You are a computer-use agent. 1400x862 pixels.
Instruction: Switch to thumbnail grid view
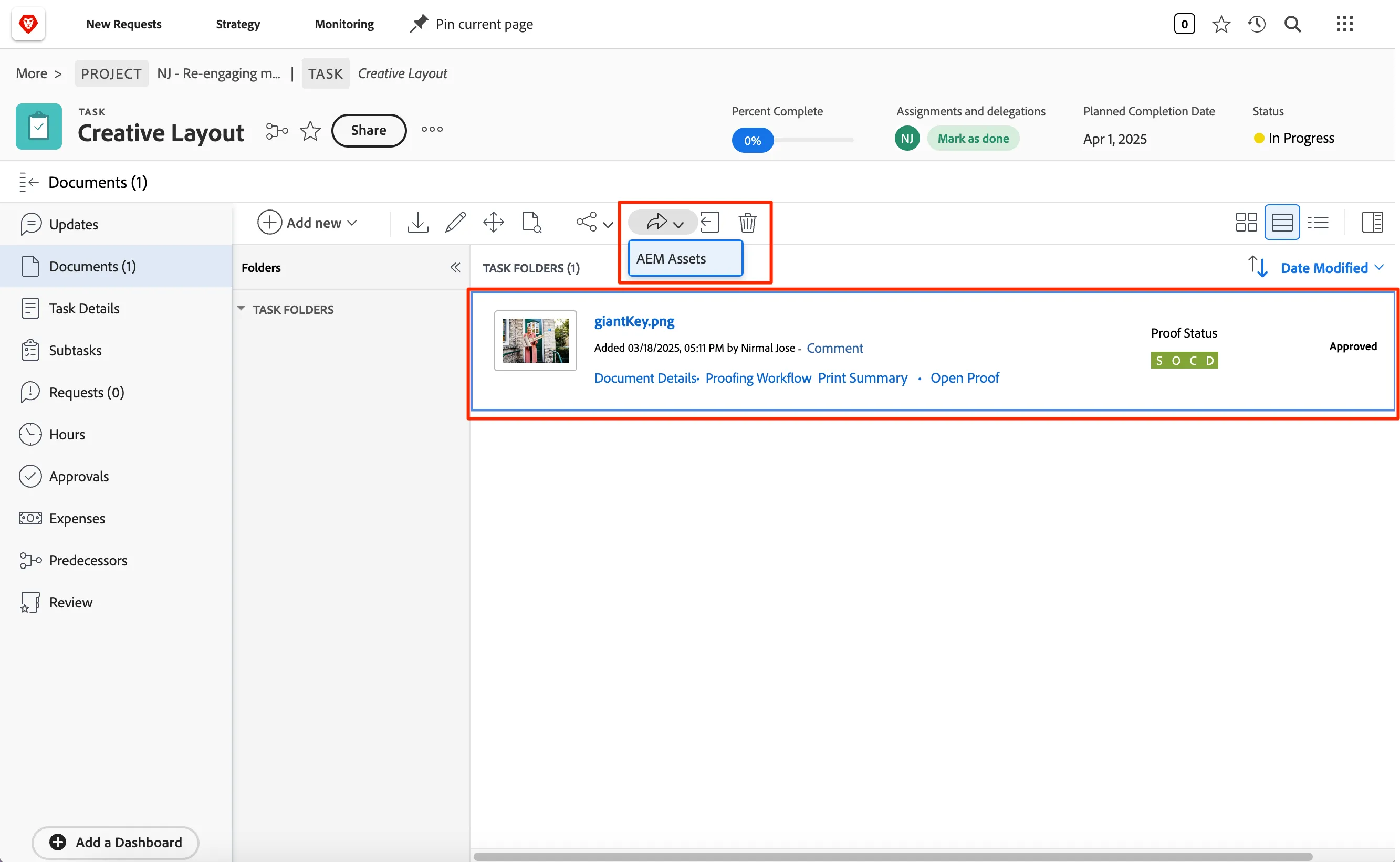coord(1246,223)
